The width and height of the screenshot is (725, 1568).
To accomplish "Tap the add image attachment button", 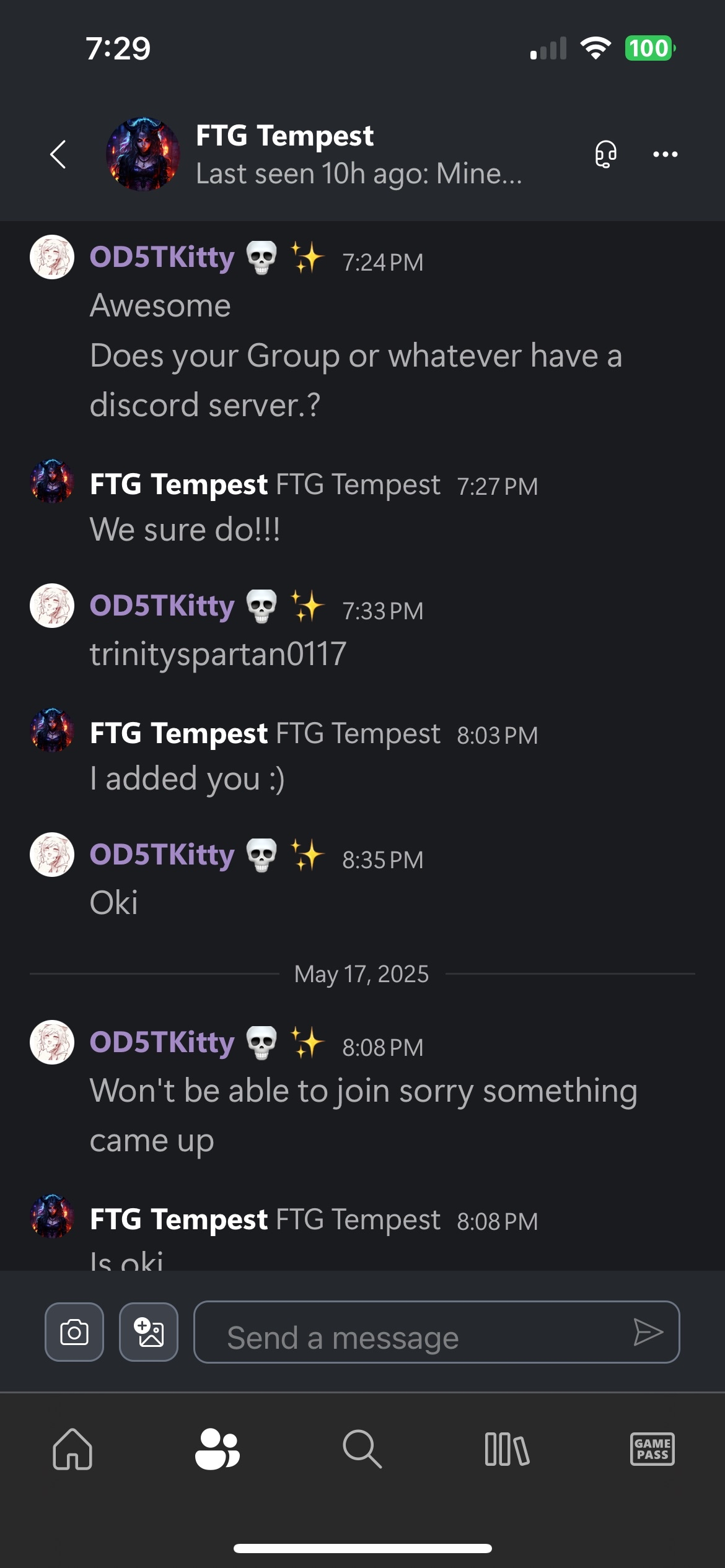I will (149, 1331).
